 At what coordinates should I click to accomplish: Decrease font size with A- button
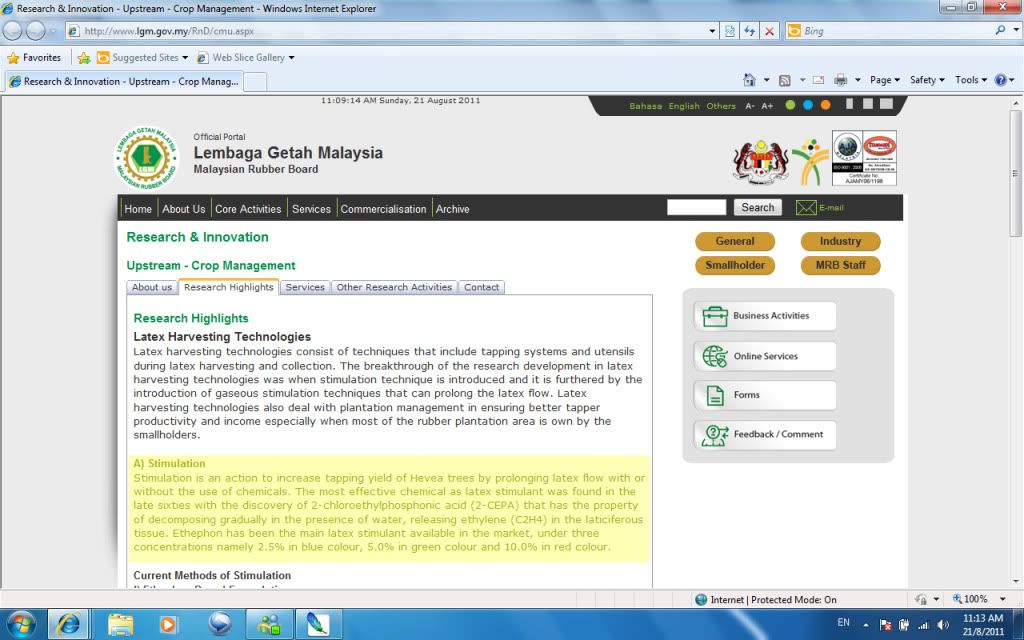[x=750, y=106]
